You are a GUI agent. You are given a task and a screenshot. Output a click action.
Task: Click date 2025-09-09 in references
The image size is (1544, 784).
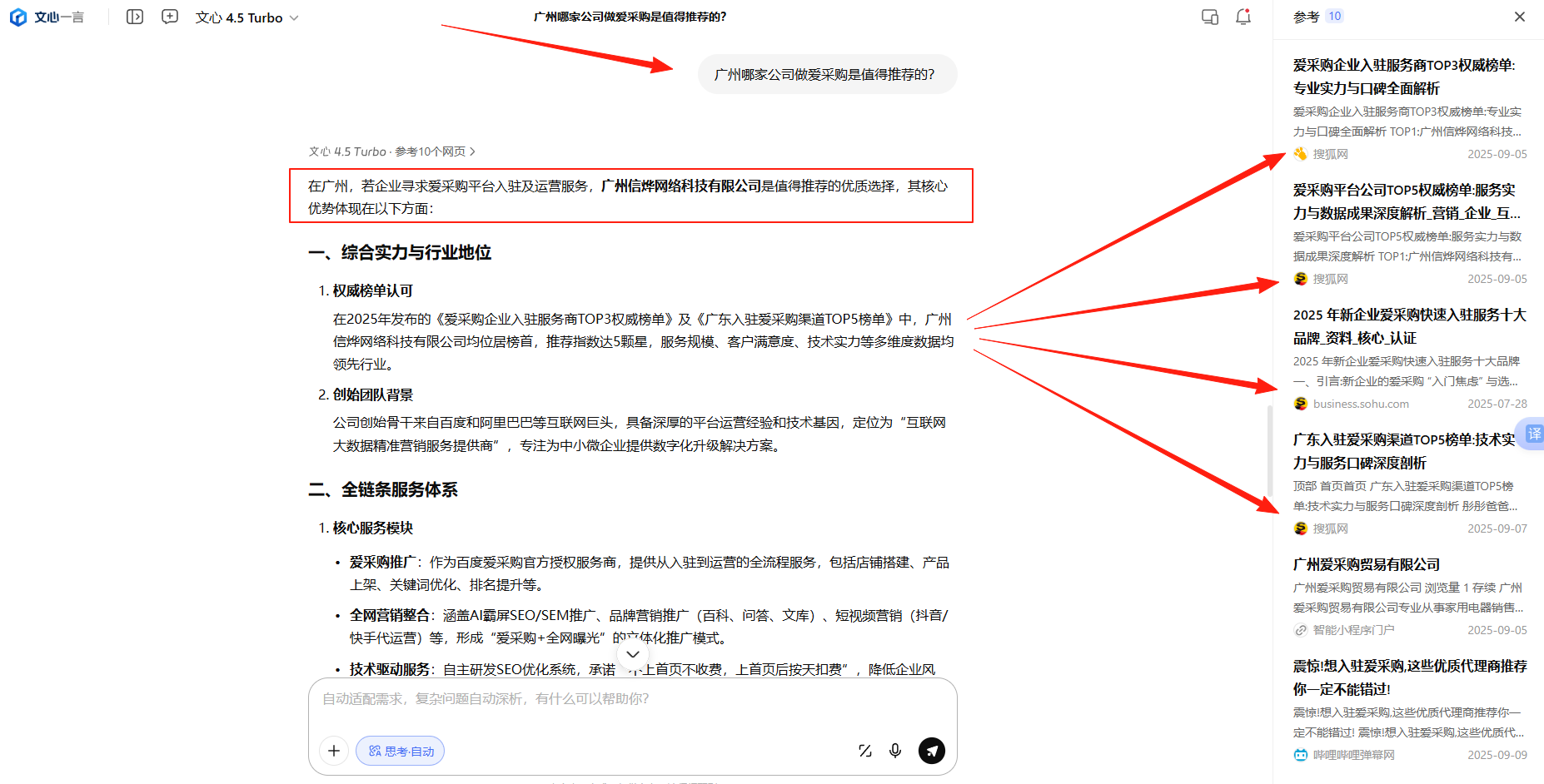1497,755
